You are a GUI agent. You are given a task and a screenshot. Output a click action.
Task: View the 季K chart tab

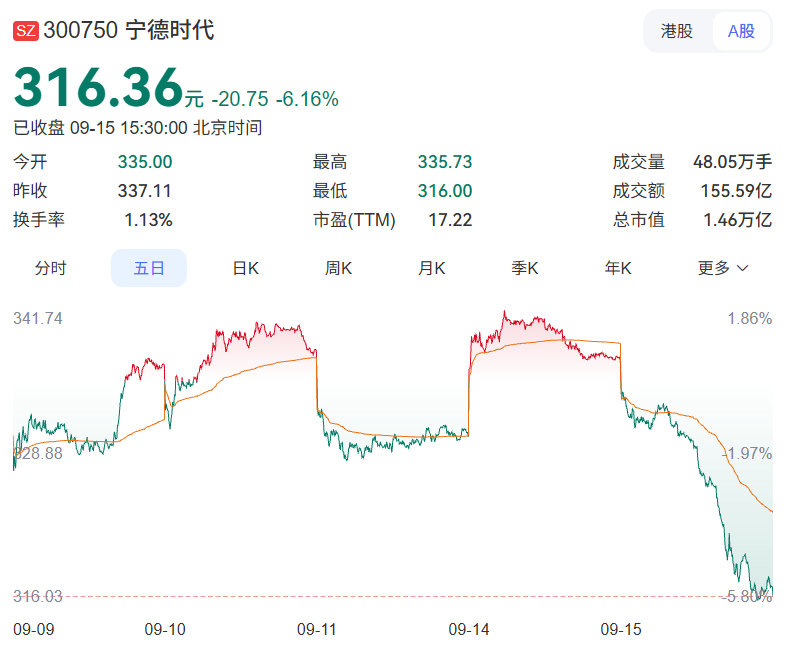point(525,268)
